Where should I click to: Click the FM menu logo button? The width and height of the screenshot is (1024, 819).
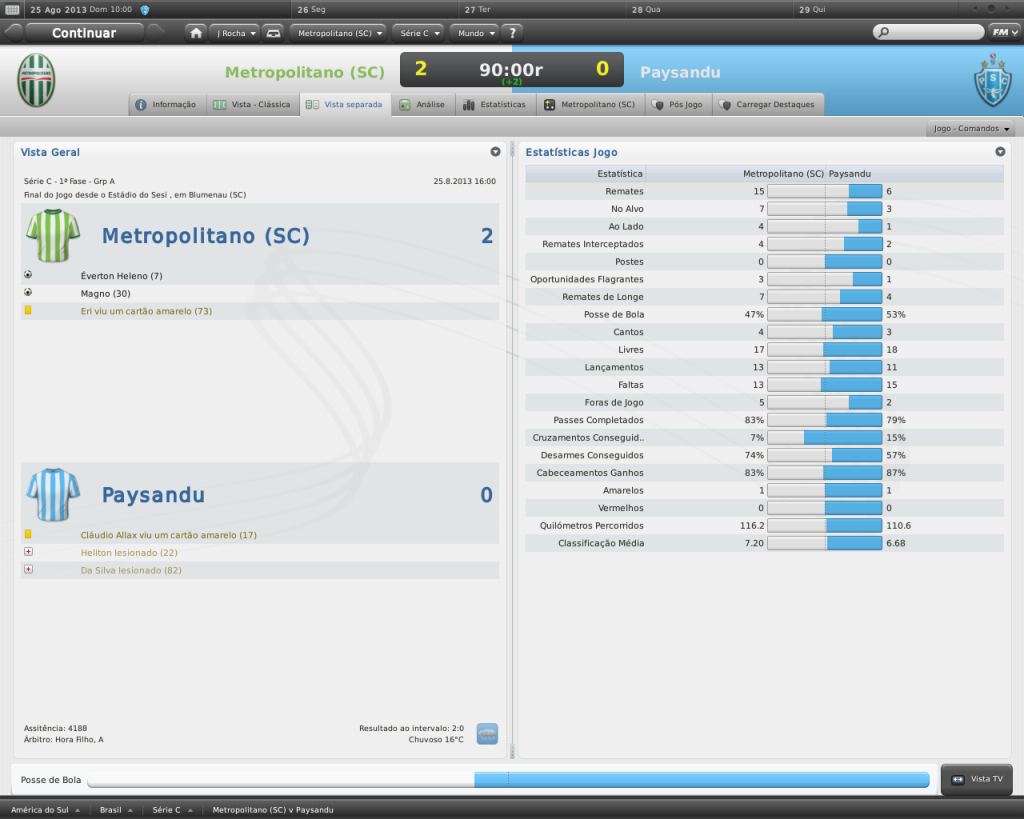click(x=1003, y=32)
